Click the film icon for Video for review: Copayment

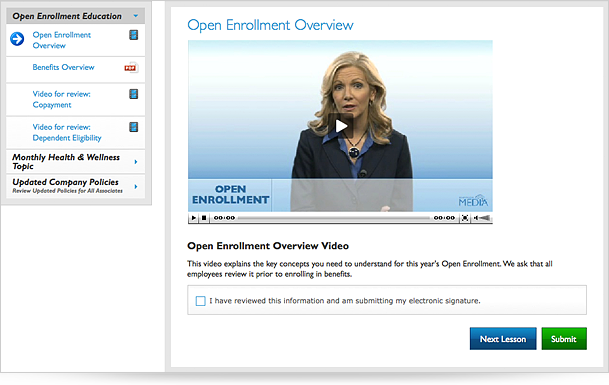(134, 94)
